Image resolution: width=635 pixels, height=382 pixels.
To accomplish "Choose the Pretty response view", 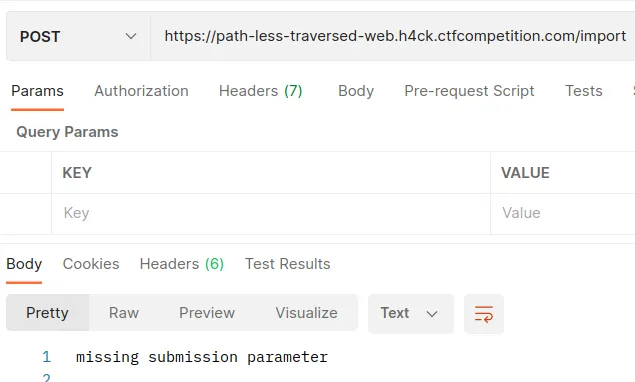I will pyautogui.click(x=47, y=313).
